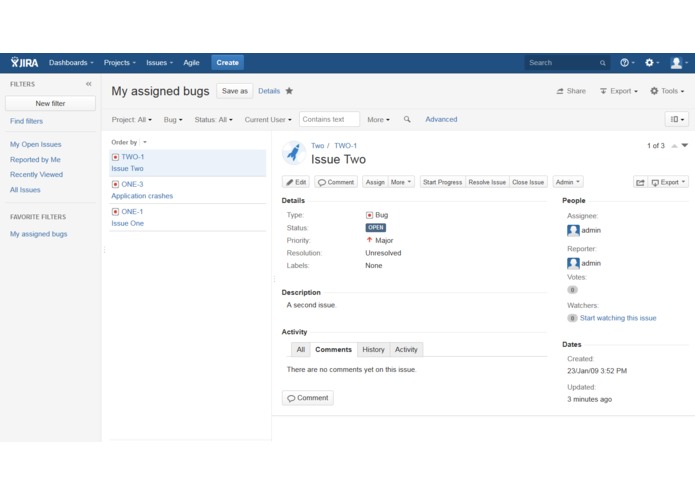Click the search magnifier in top bar
Viewport: 695px width, 494px height.
click(x=602, y=63)
